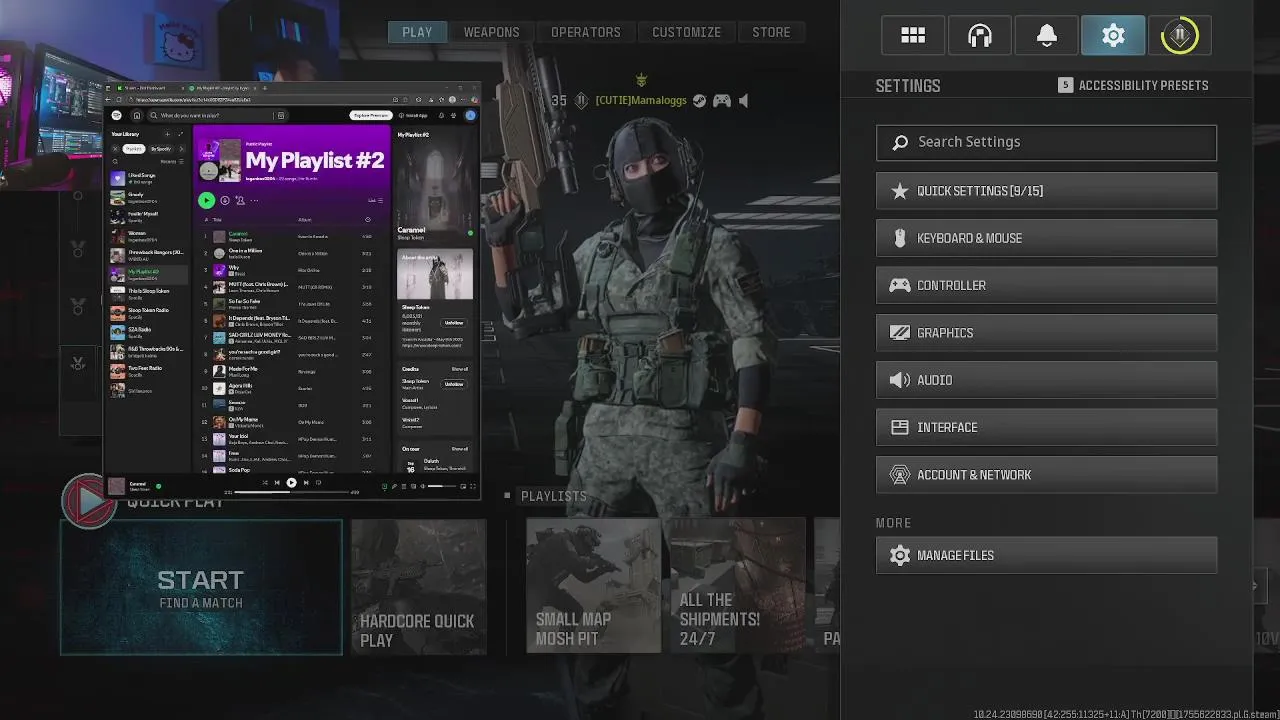Click START Find a Match
This screenshot has width=1280, height=720.
201,587
